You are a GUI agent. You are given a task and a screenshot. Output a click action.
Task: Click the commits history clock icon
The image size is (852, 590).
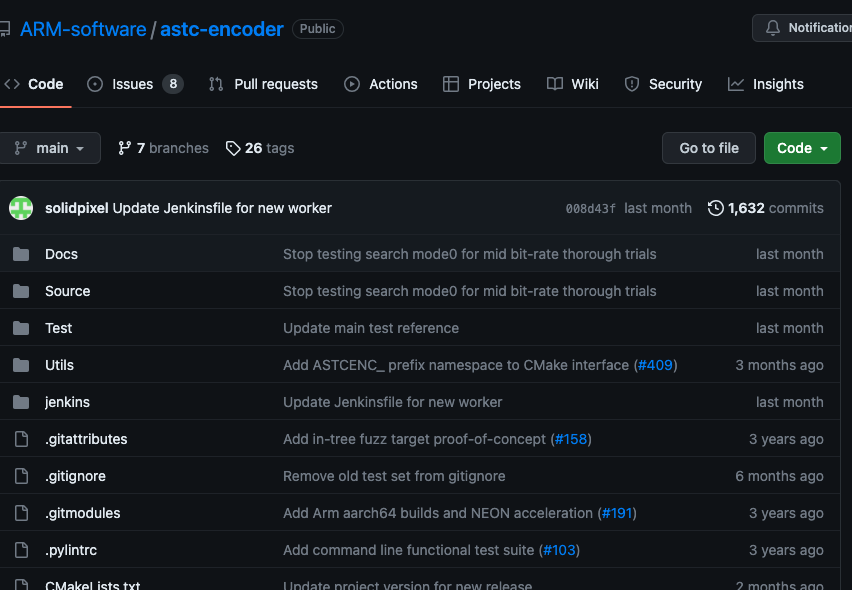[x=716, y=208]
